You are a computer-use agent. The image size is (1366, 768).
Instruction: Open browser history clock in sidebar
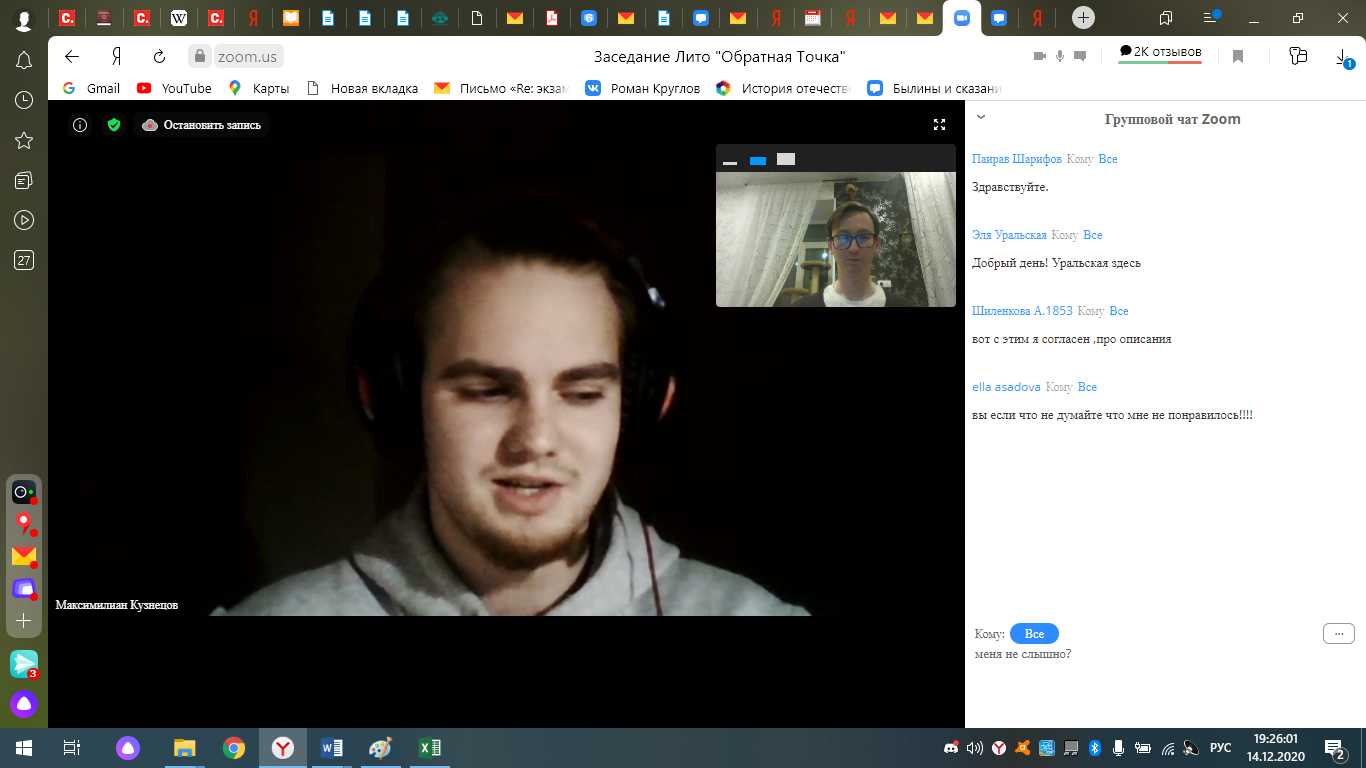(x=24, y=100)
